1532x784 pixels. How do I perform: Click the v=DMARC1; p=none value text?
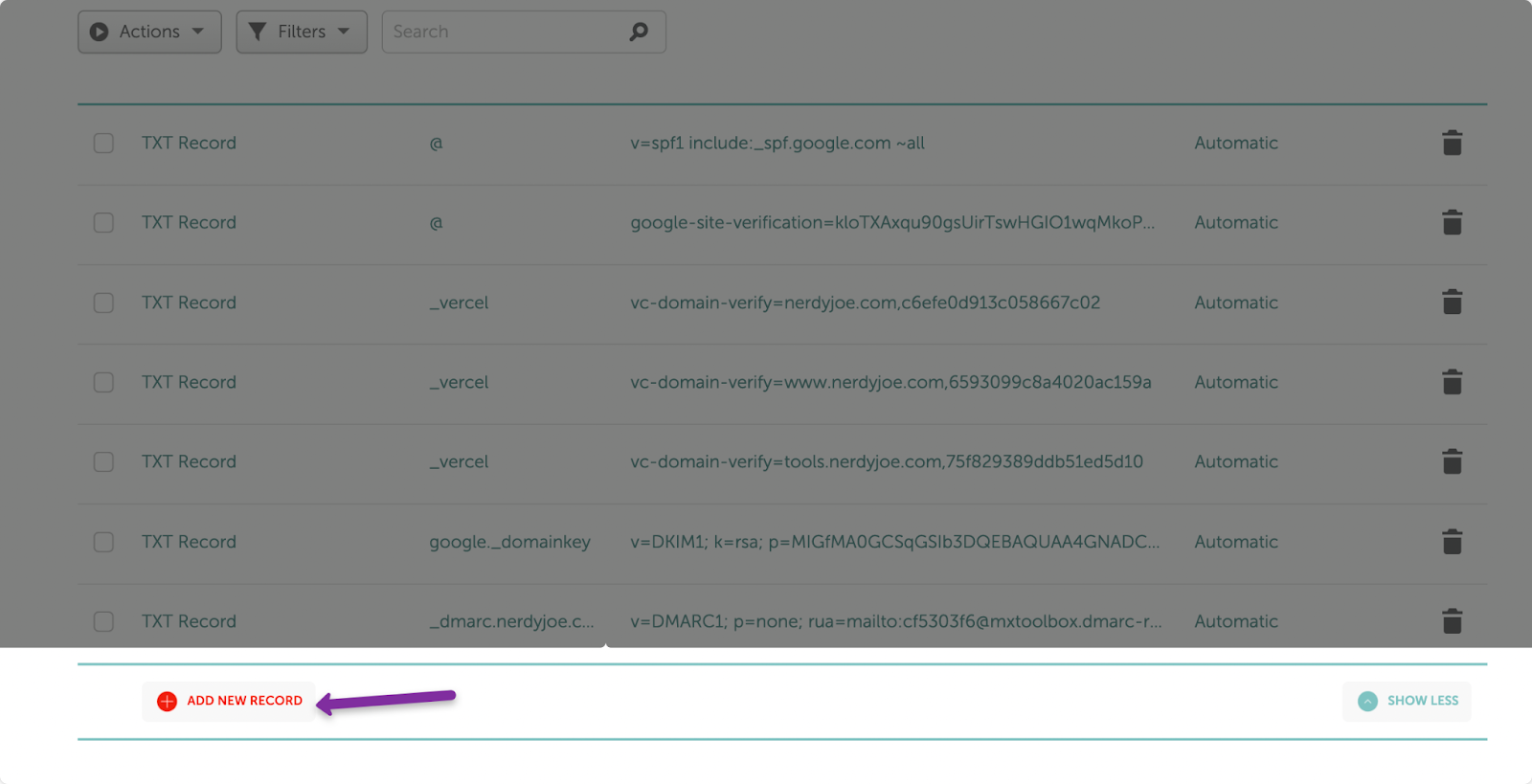(x=896, y=621)
